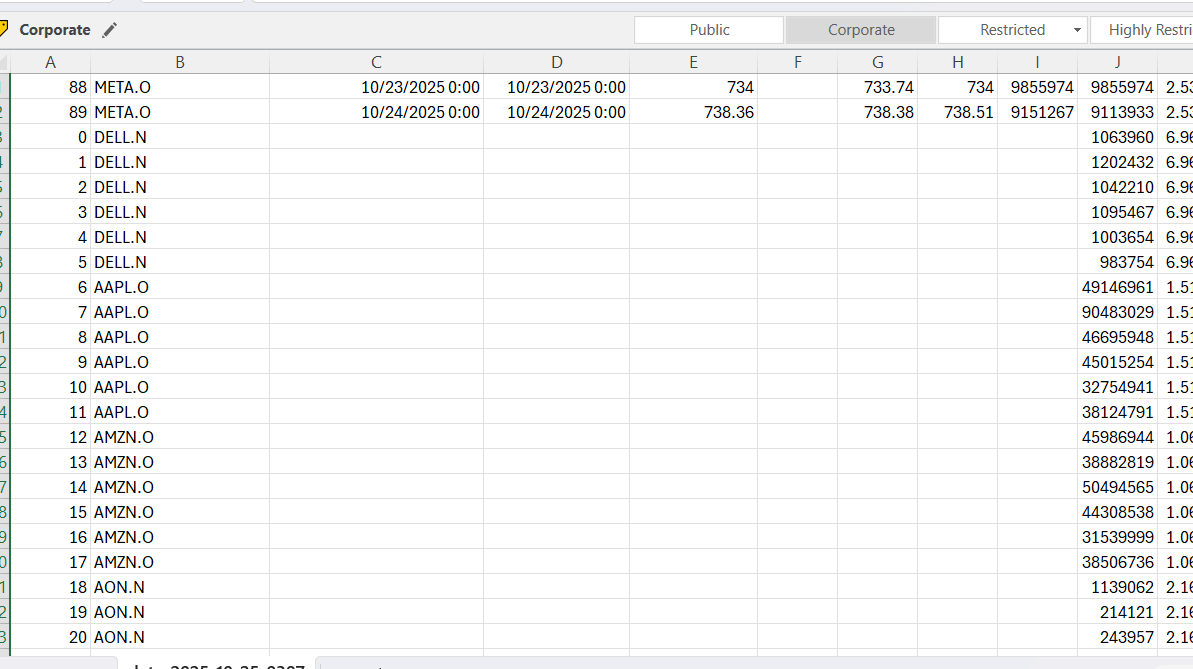Click cell with value 45986944
The height and width of the screenshot is (669, 1193).
click(x=1117, y=438)
